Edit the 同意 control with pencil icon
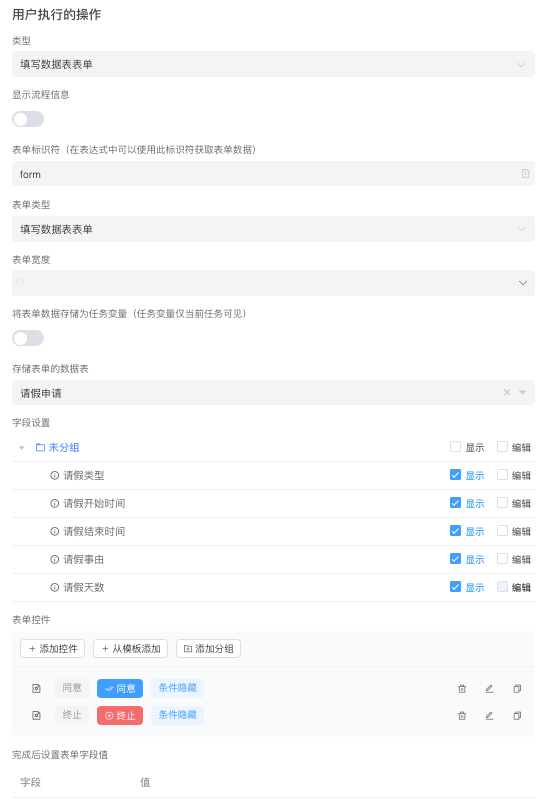551x808 pixels. pos(489,688)
